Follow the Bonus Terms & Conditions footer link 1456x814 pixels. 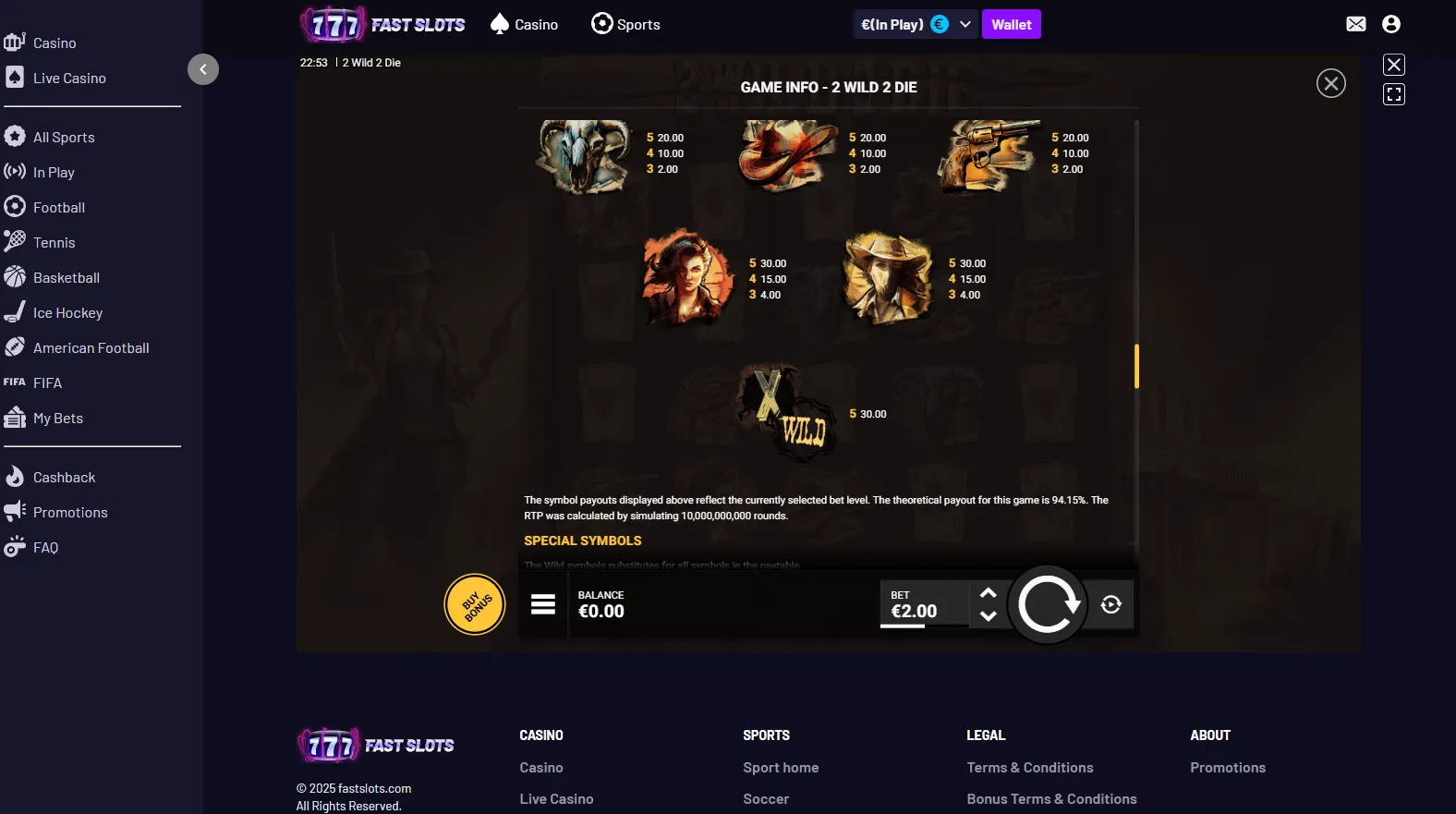tap(1051, 799)
